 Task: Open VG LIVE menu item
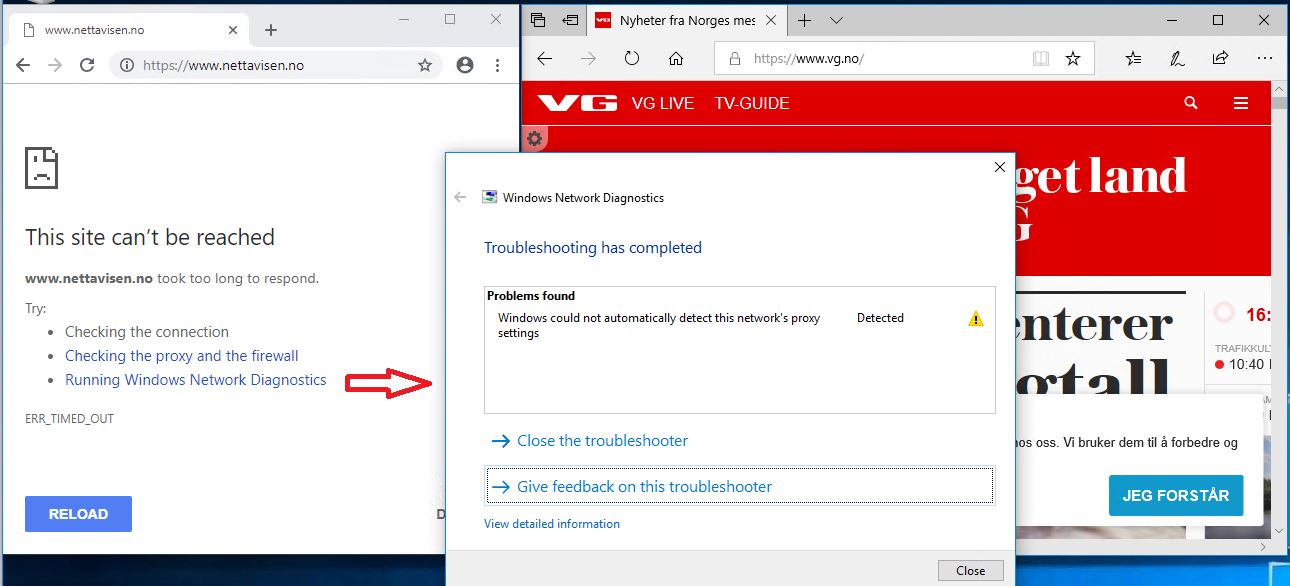[662, 103]
